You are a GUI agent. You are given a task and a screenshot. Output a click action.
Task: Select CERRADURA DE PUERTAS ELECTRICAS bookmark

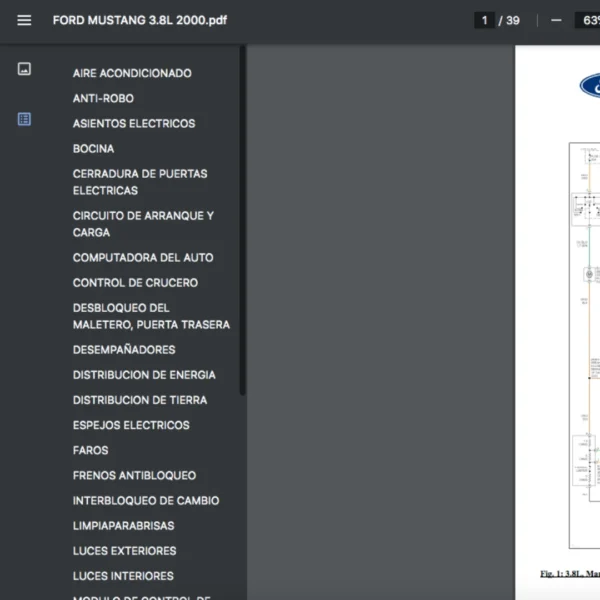pos(140,182)
